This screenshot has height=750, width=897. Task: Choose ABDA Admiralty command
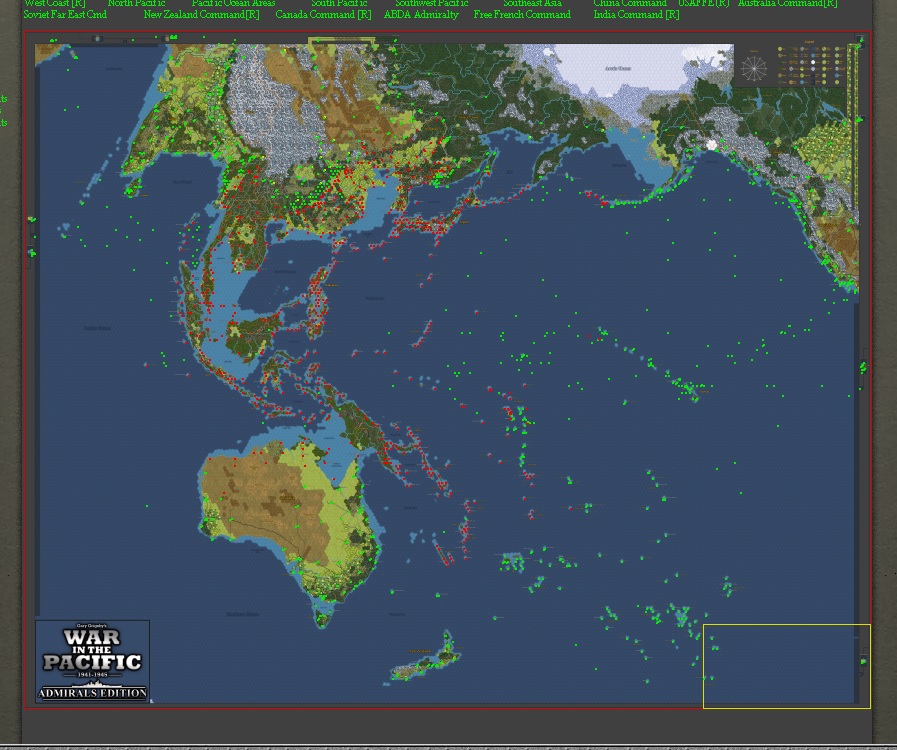click(x=421, y=14)
